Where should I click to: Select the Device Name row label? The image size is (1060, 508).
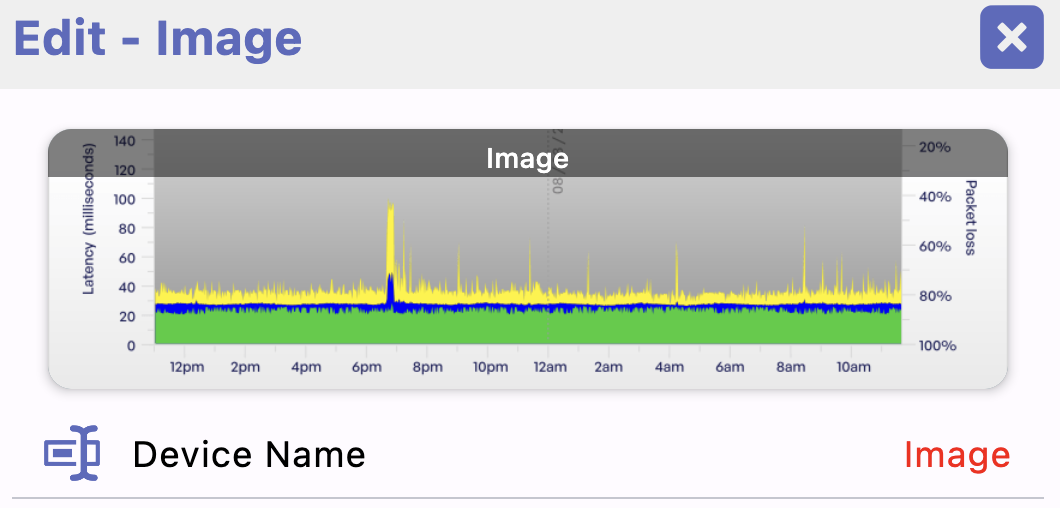[249, 455]
